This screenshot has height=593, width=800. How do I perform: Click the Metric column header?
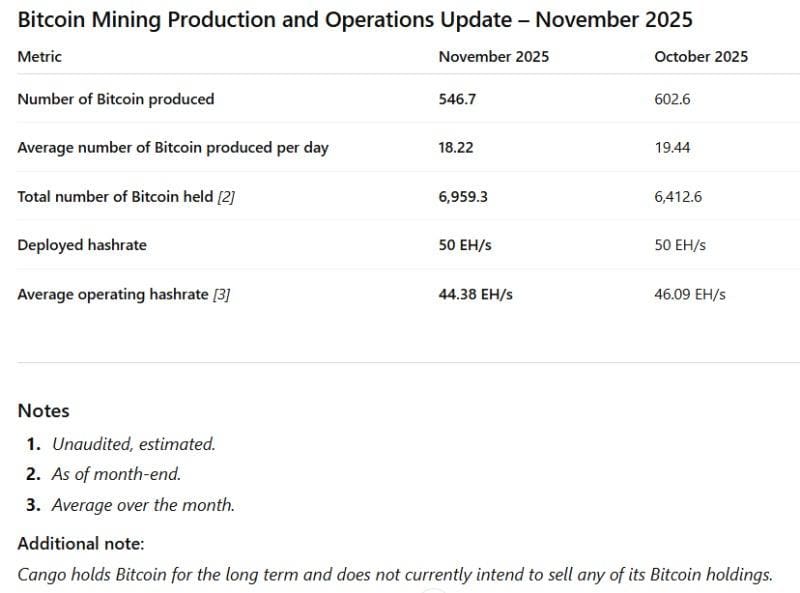point(39,57)
